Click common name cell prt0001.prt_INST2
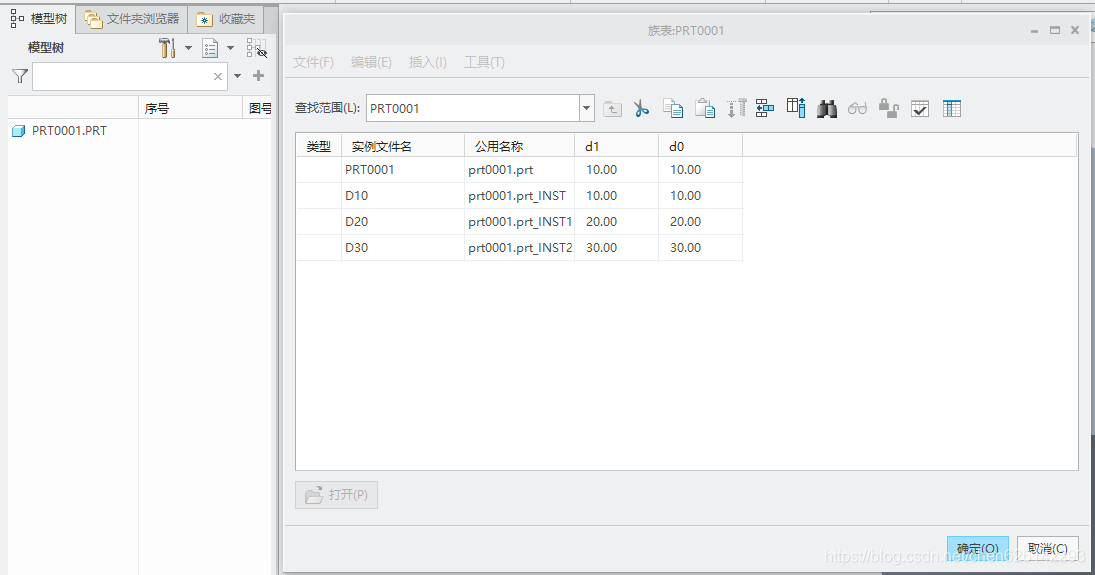1095x575 pixels. coord(519,247)
